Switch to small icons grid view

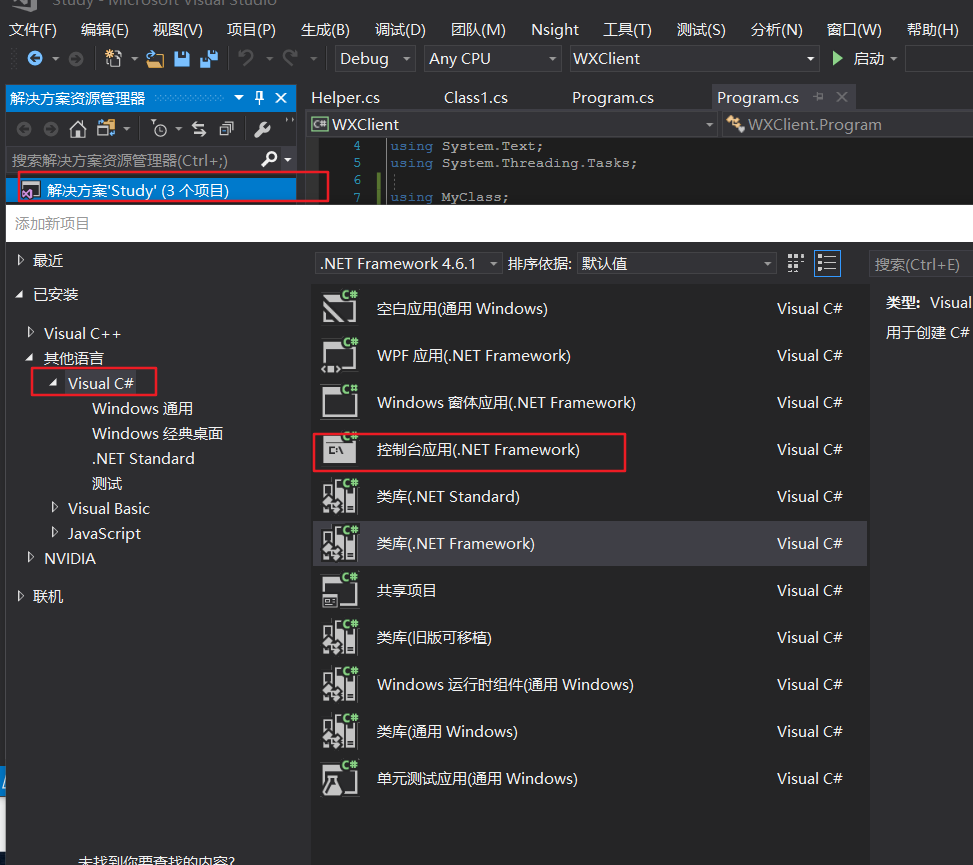pyautogui.click(x=796, y=264)
